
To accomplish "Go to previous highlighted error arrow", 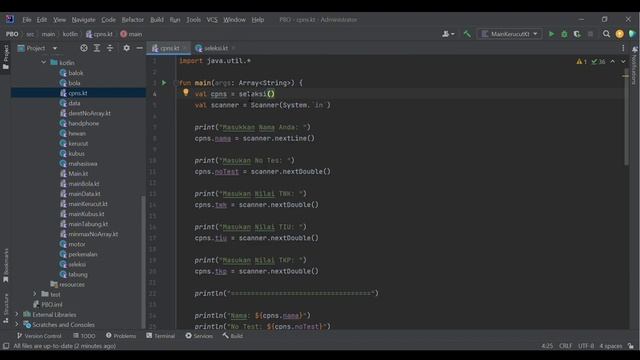I will [612, 62].
